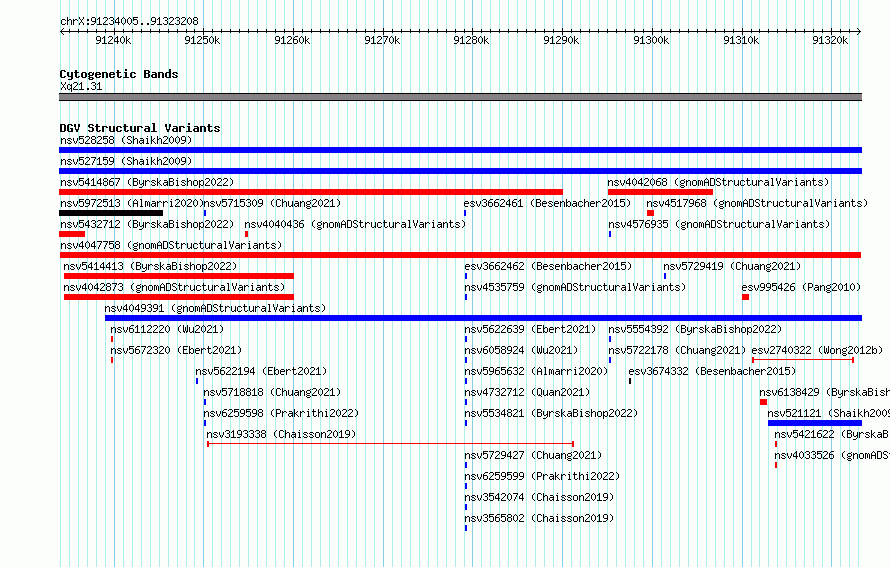The image size is (890, 567).
Task: Select nsv5729419 (Chuang2021) label
Action: click(x=732, y=266)
